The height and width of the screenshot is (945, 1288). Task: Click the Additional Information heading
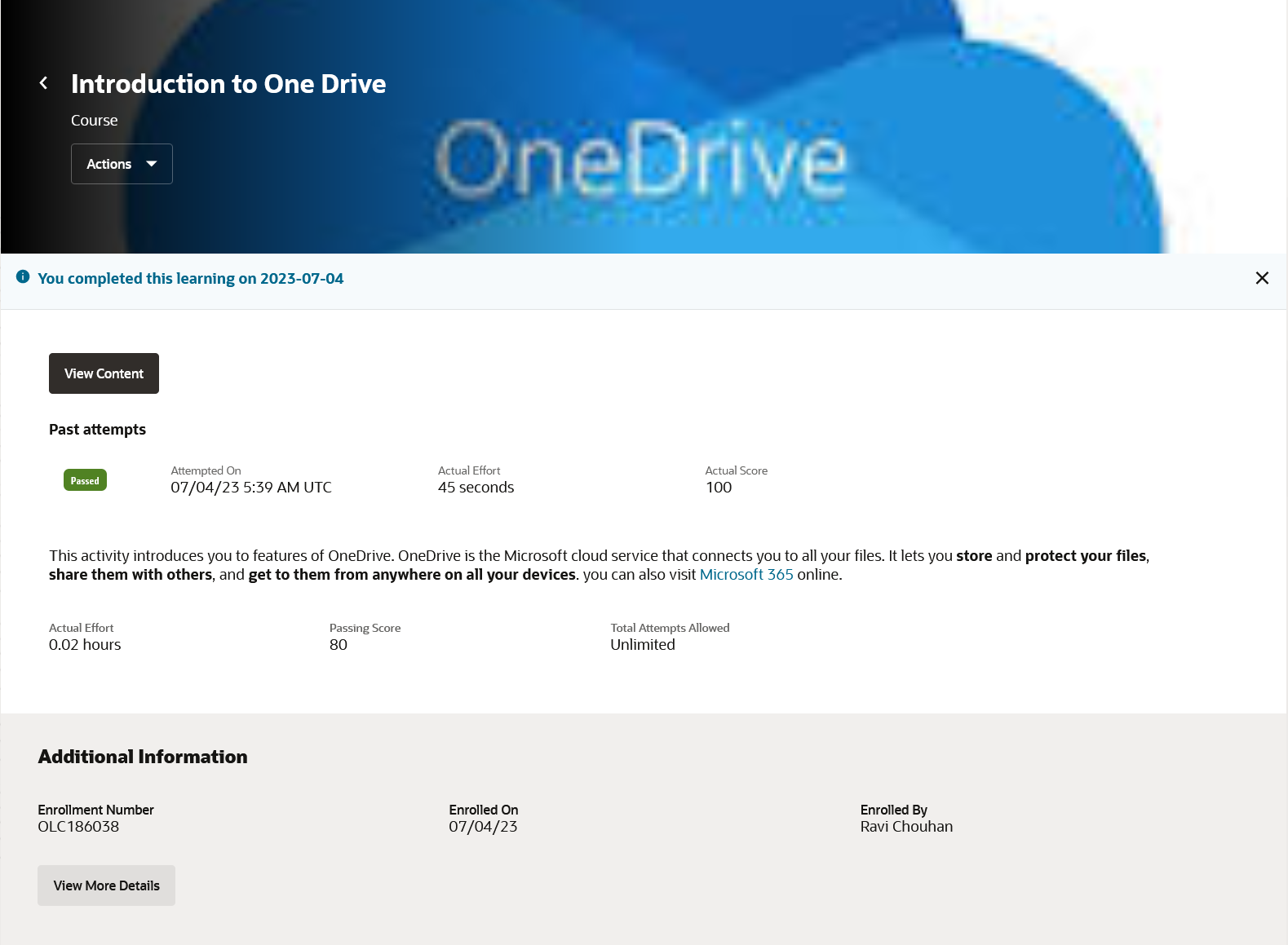click(143, 757)
